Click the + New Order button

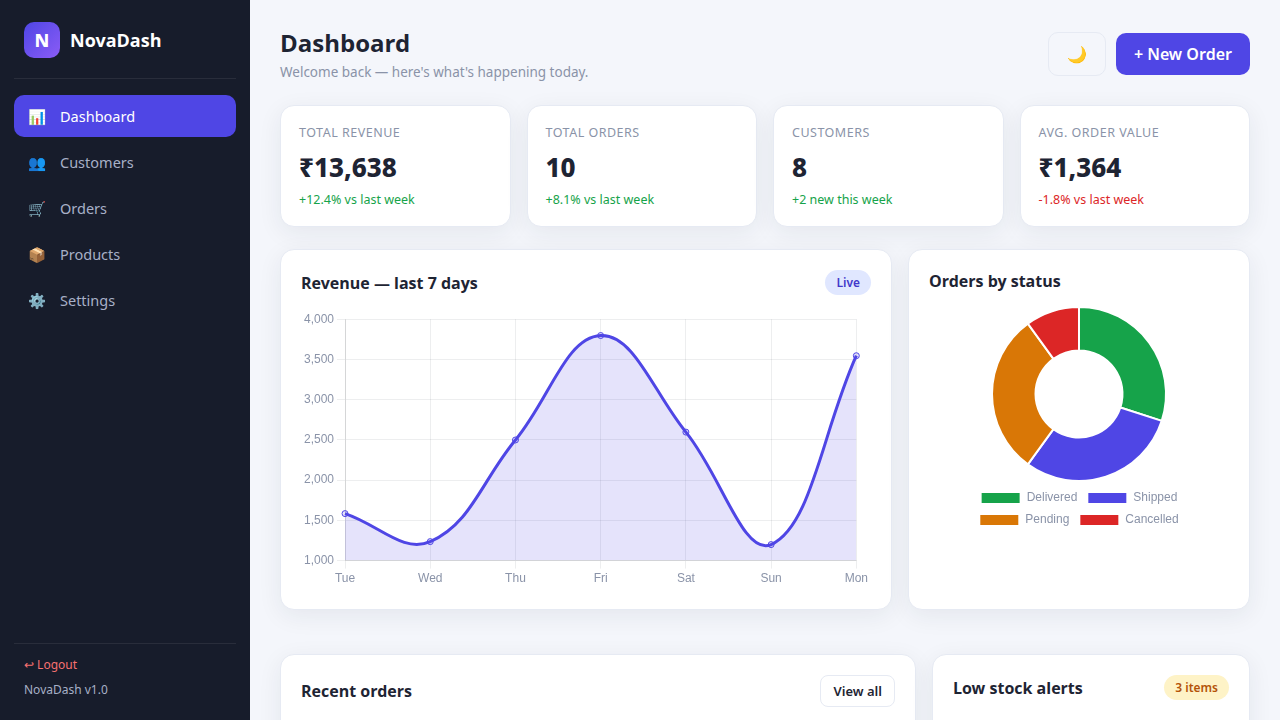(1183, 54)
